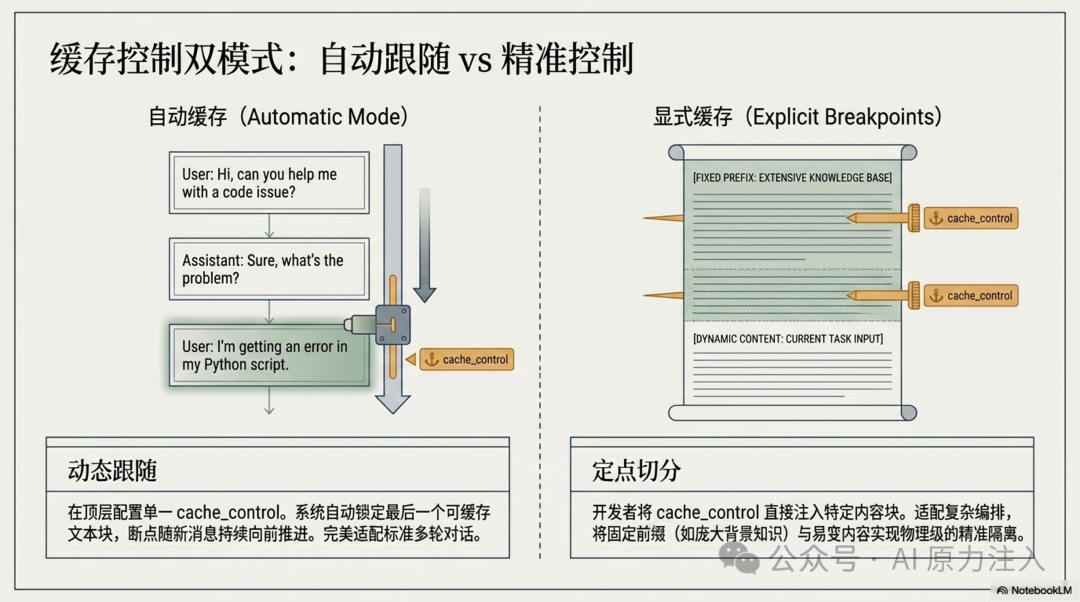The width and height of the screenshot is (1080, 602).
Task: Click the dark downward arrow beside the rail
Action: (424, 245)
